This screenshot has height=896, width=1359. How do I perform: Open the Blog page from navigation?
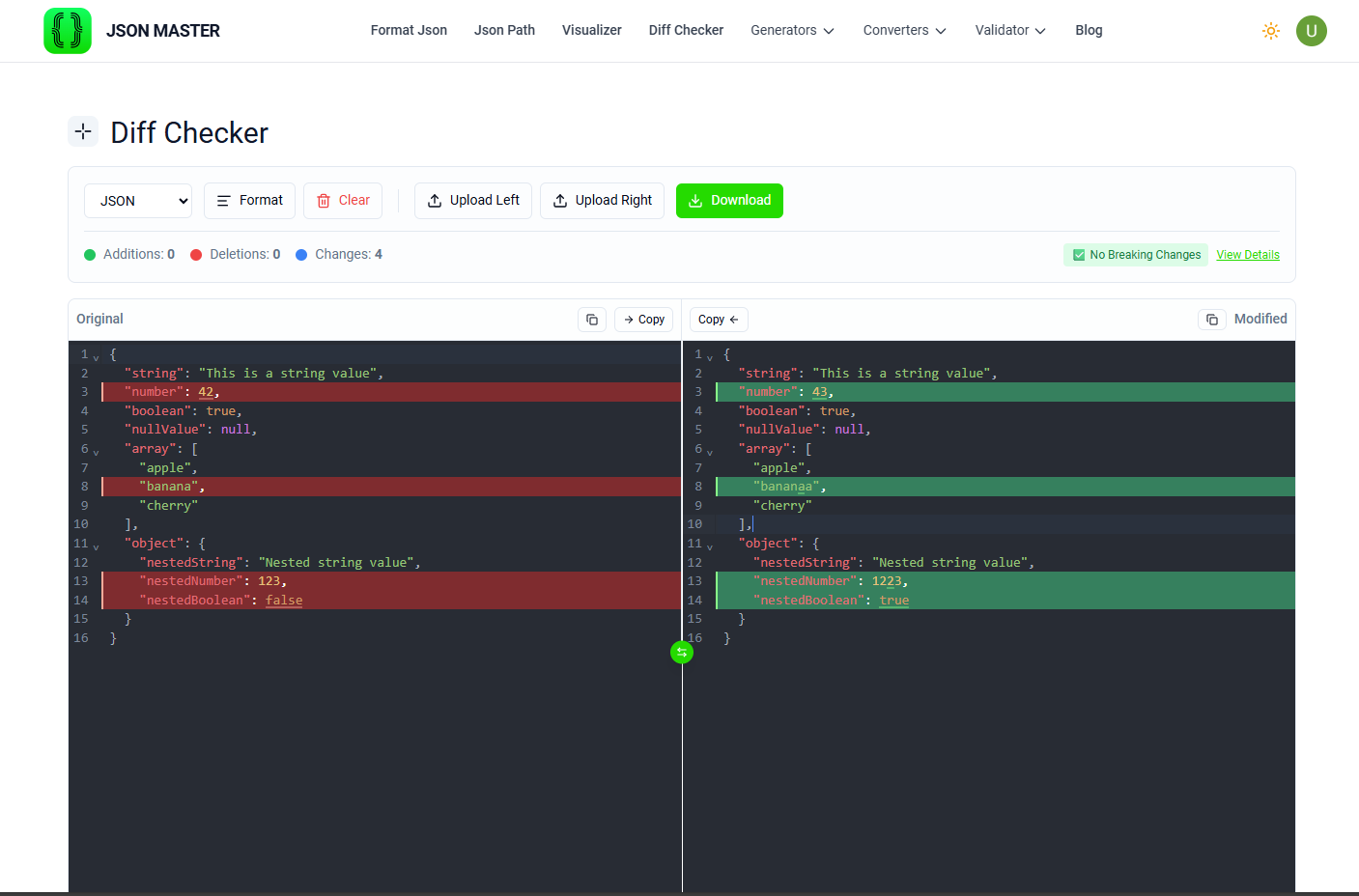[1089, 30]
